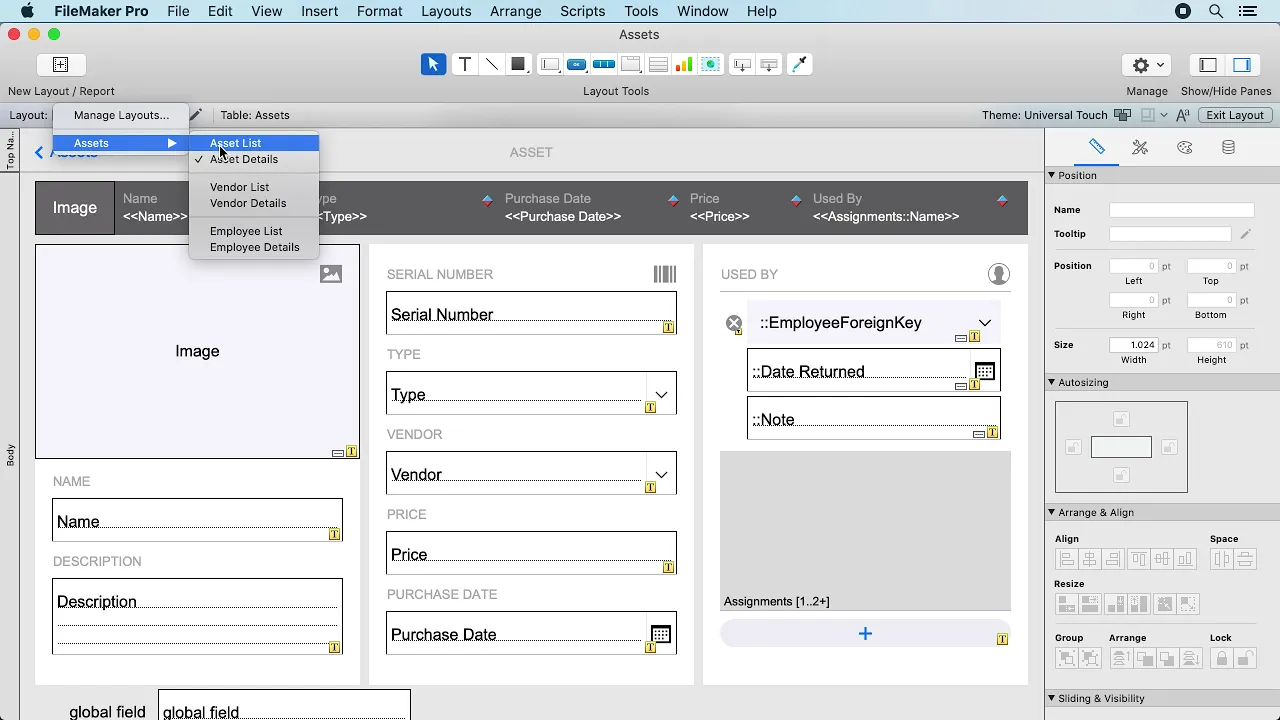Open the Arrange menu in menu bar
The height and width of the screenshot is (720, 1280).
click(x=516, y=11)
